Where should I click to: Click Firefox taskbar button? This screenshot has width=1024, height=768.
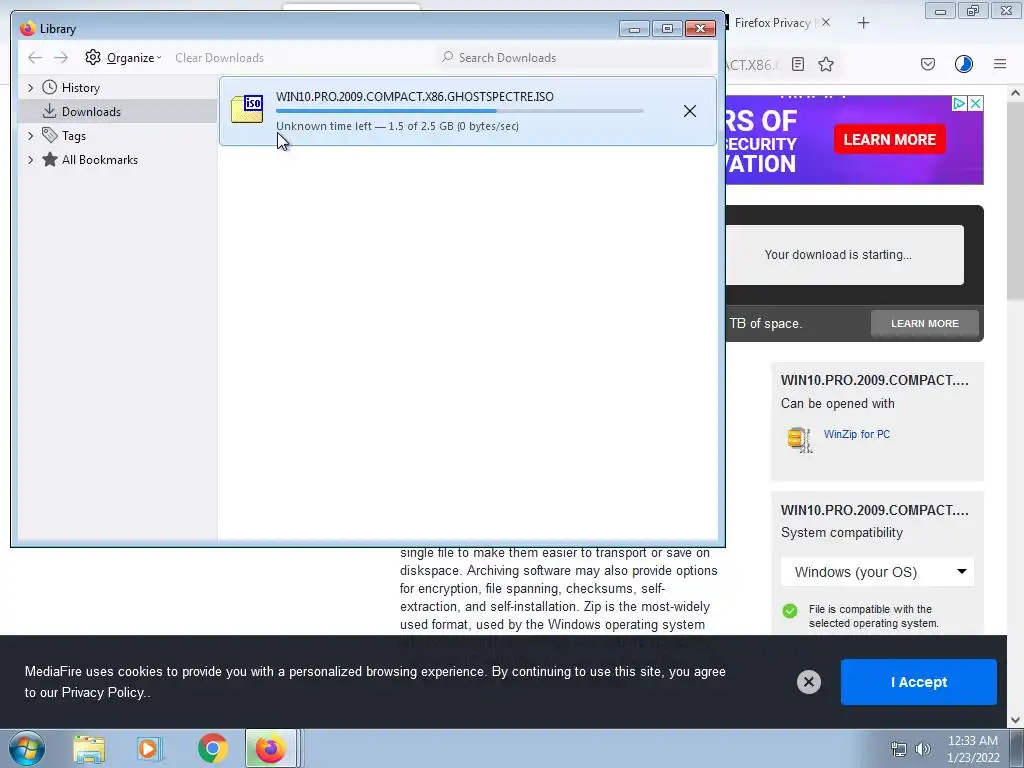(x=272, y=748)
